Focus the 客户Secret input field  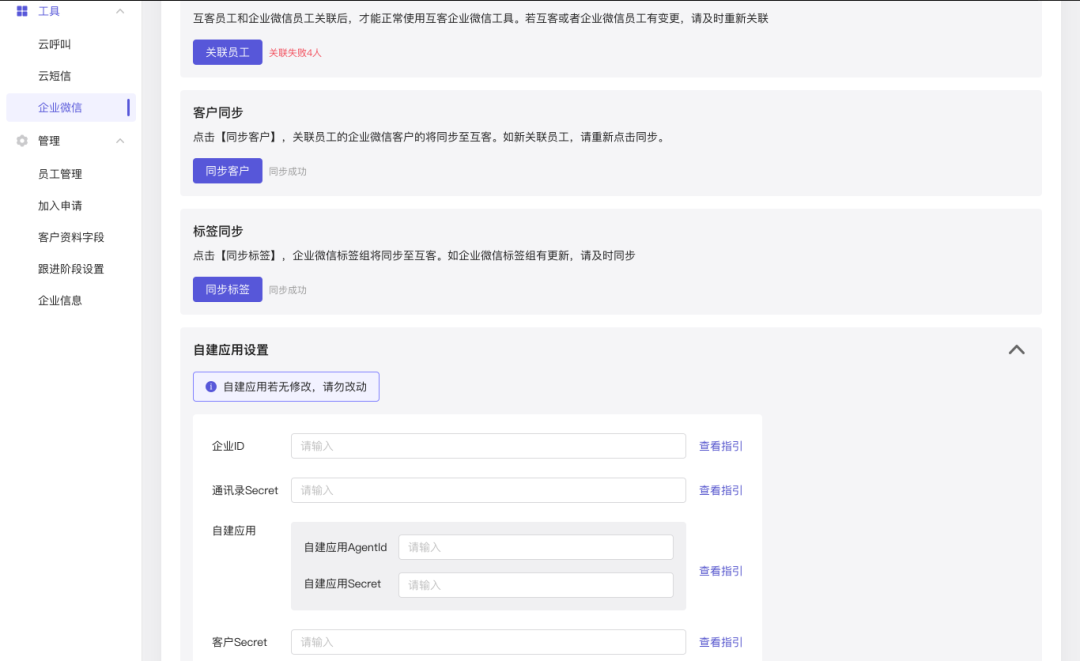click(488, 642)
